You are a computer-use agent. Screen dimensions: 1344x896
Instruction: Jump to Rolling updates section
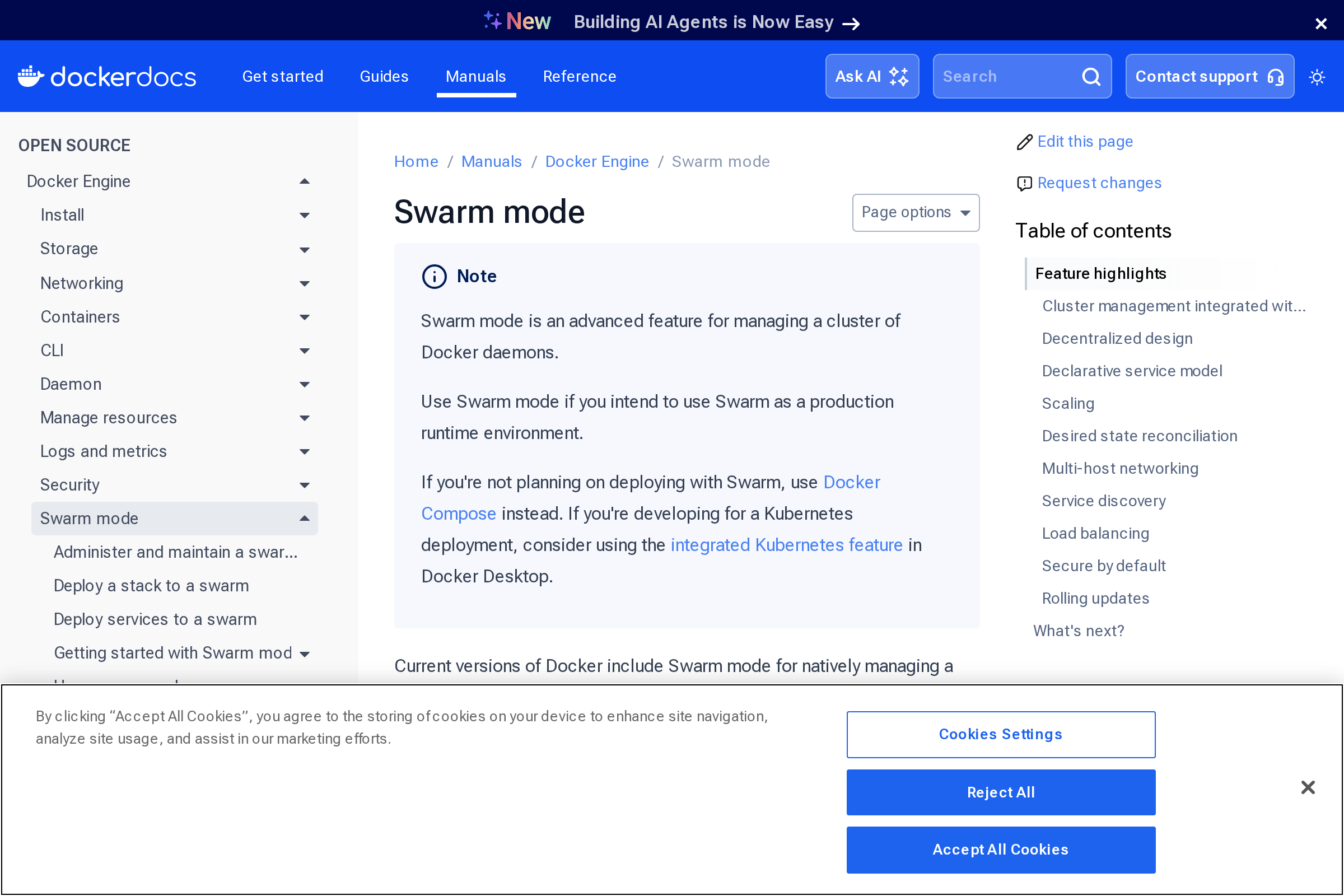1095,599
